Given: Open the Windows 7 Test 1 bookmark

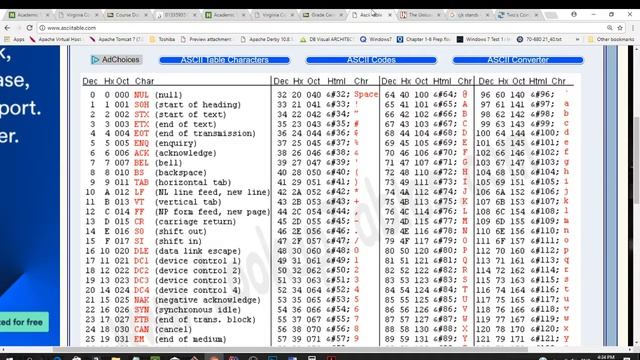Looking at the screenshot, I should pos(483,39).
